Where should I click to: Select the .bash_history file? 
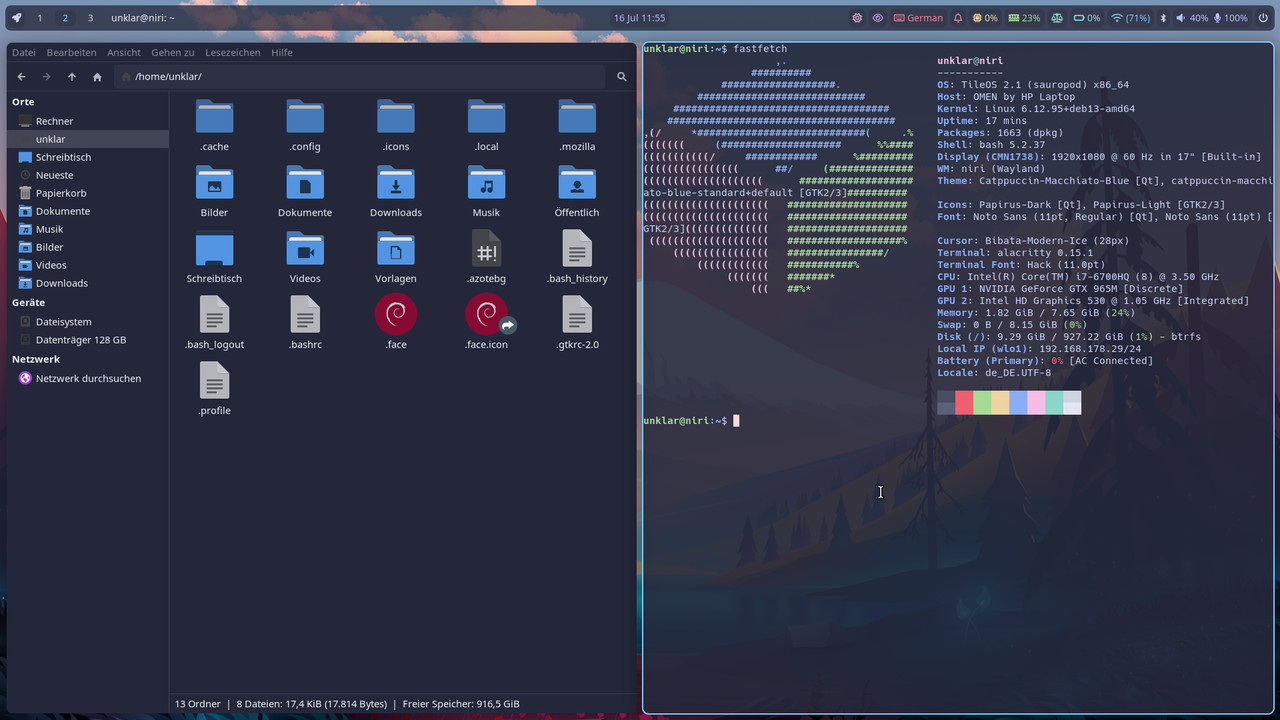pos(577,249)
